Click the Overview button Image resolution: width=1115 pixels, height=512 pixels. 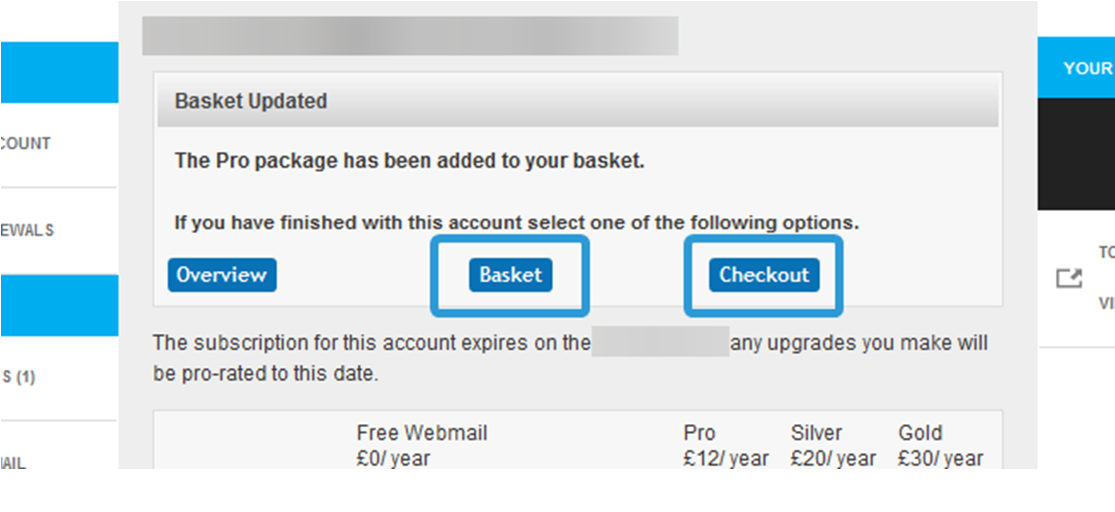click(222, 275)
